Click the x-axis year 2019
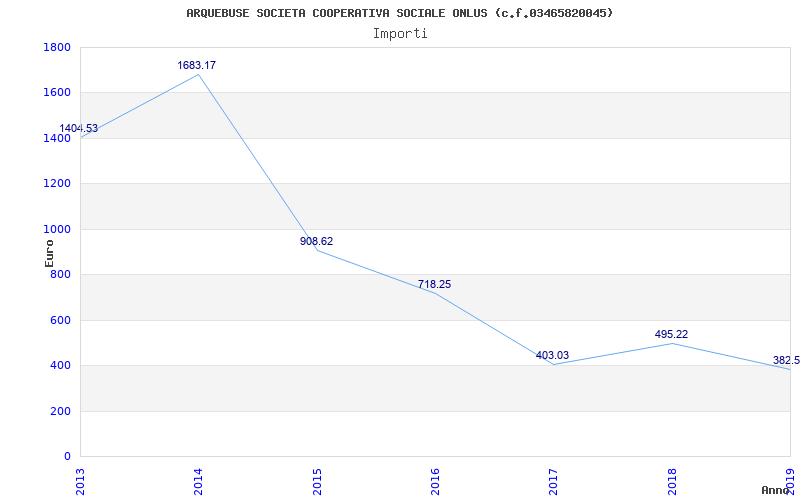Screen dimensions: 800x500 point(790,482)
